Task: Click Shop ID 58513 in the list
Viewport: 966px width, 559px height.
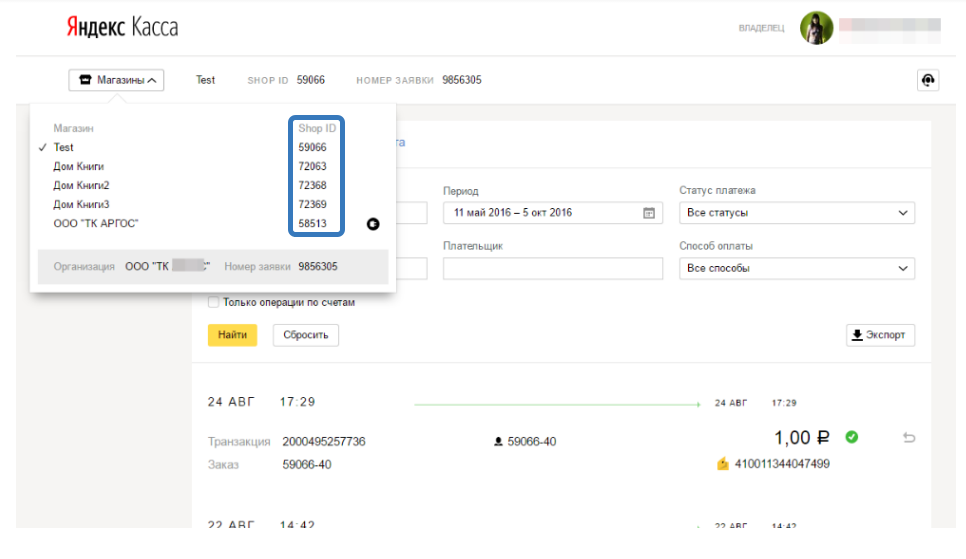Action: [312, 224]
